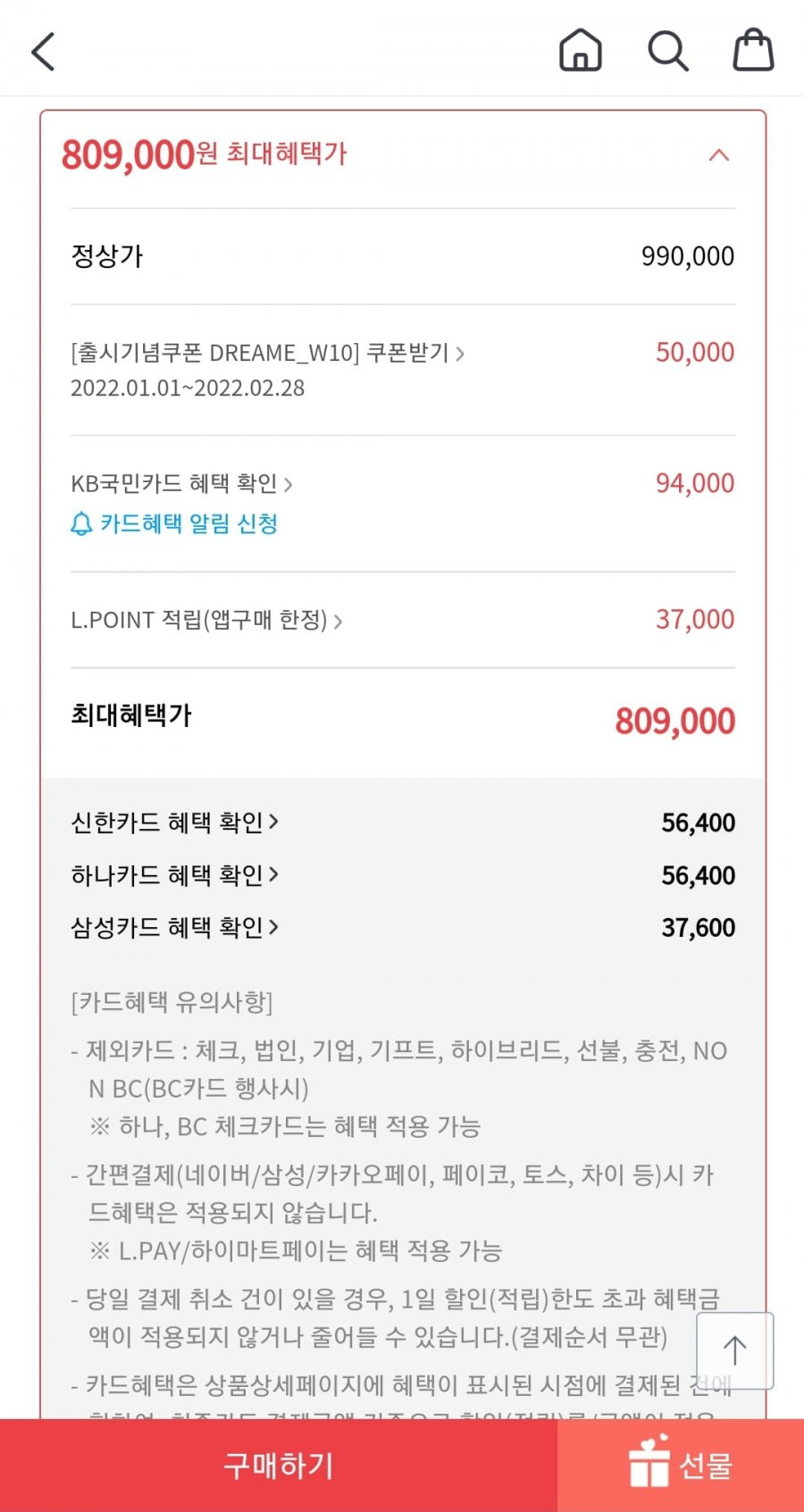Tap the 선물 gift button
The image size is (804, 1512).
coord(681,1466)
